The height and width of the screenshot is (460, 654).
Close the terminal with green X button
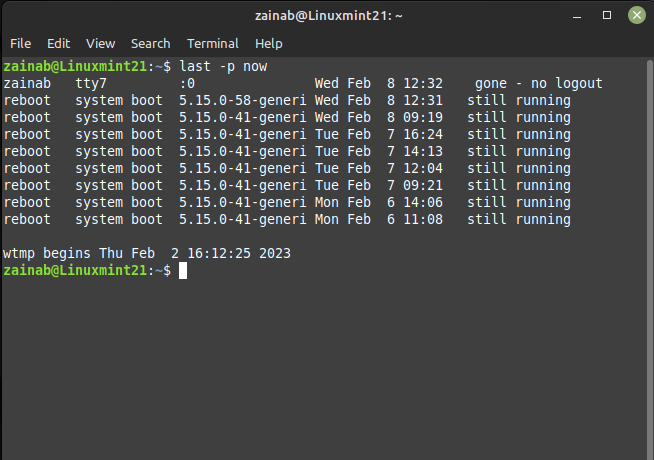point(636,15)
